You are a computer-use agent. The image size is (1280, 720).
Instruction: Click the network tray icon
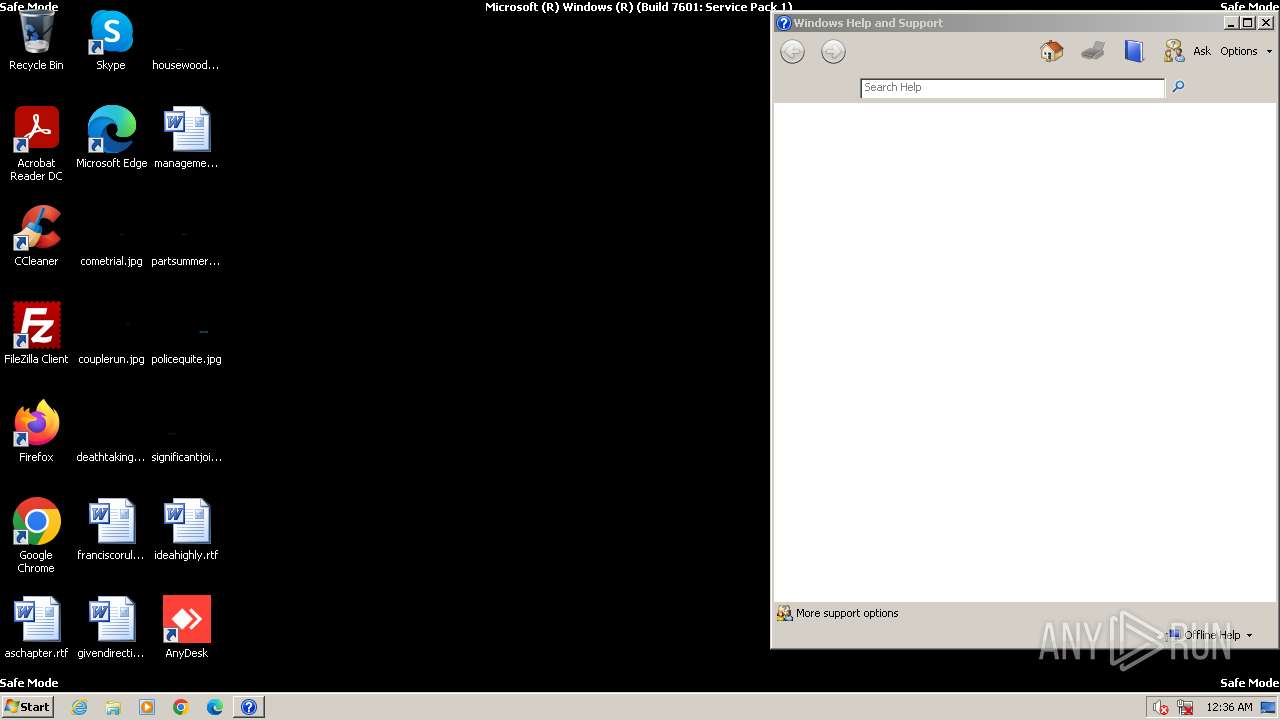[1185, 708]
